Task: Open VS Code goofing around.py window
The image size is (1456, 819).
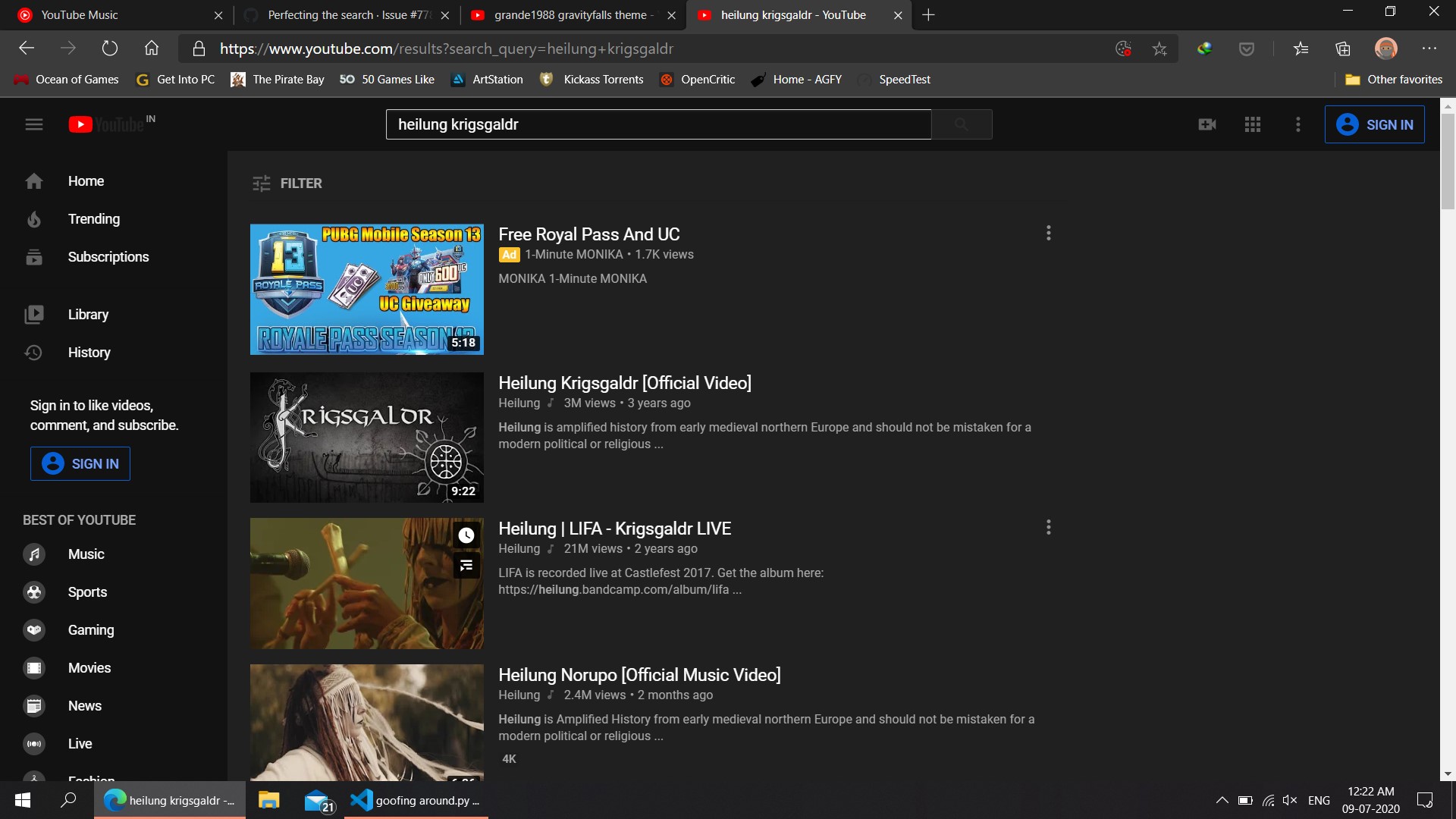Action: (416, 800)
